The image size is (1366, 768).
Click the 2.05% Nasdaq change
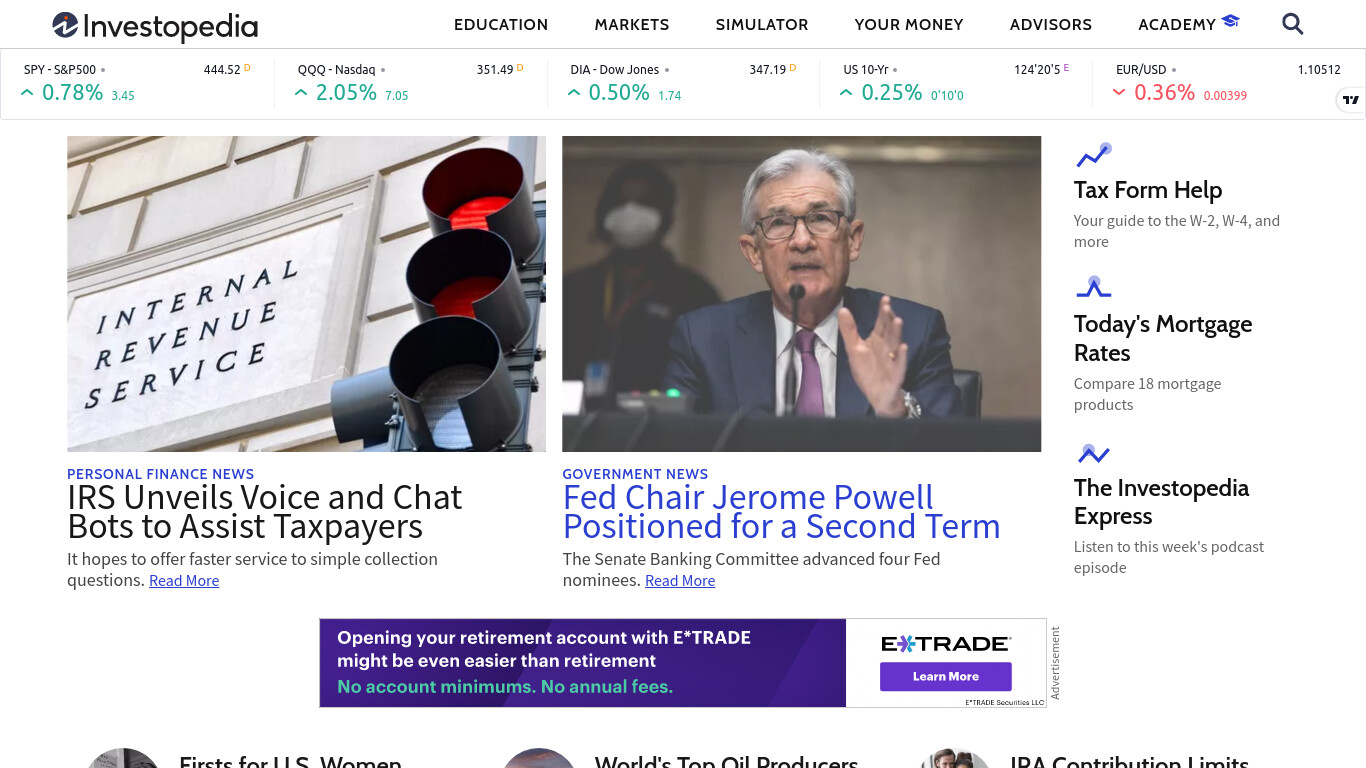coord(346,92)
